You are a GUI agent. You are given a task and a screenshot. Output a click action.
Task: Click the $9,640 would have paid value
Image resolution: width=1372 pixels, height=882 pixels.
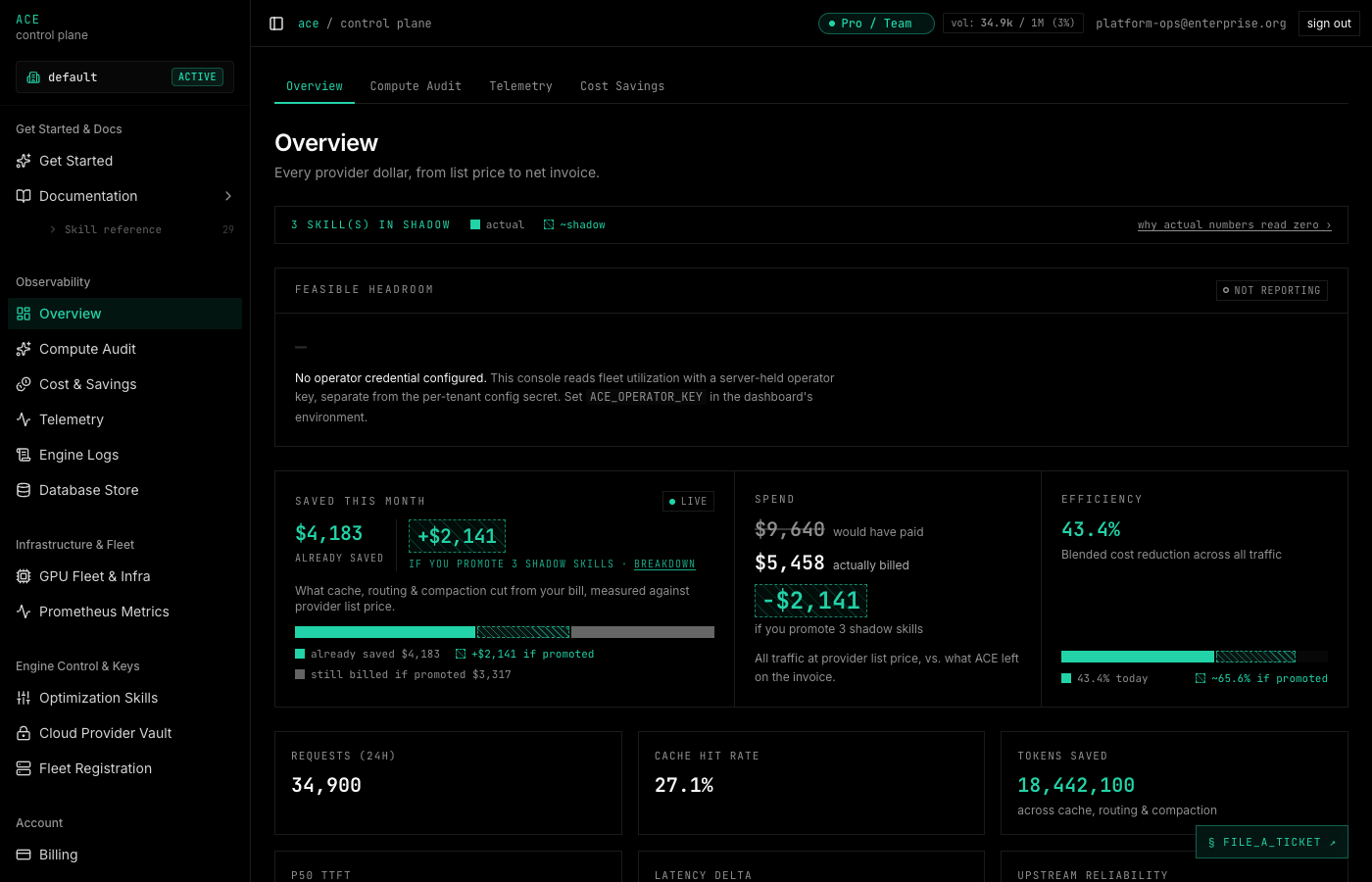coord(790,529)
